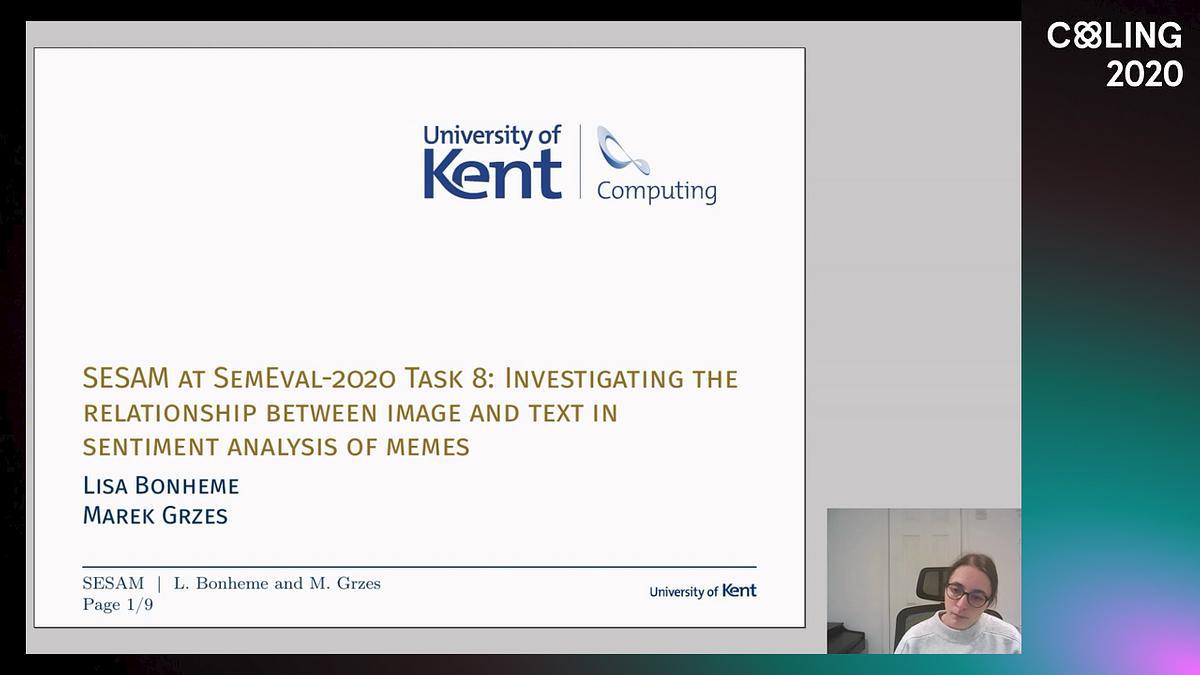Click the "Computing" word under the swirl

[x=656, y=191]
